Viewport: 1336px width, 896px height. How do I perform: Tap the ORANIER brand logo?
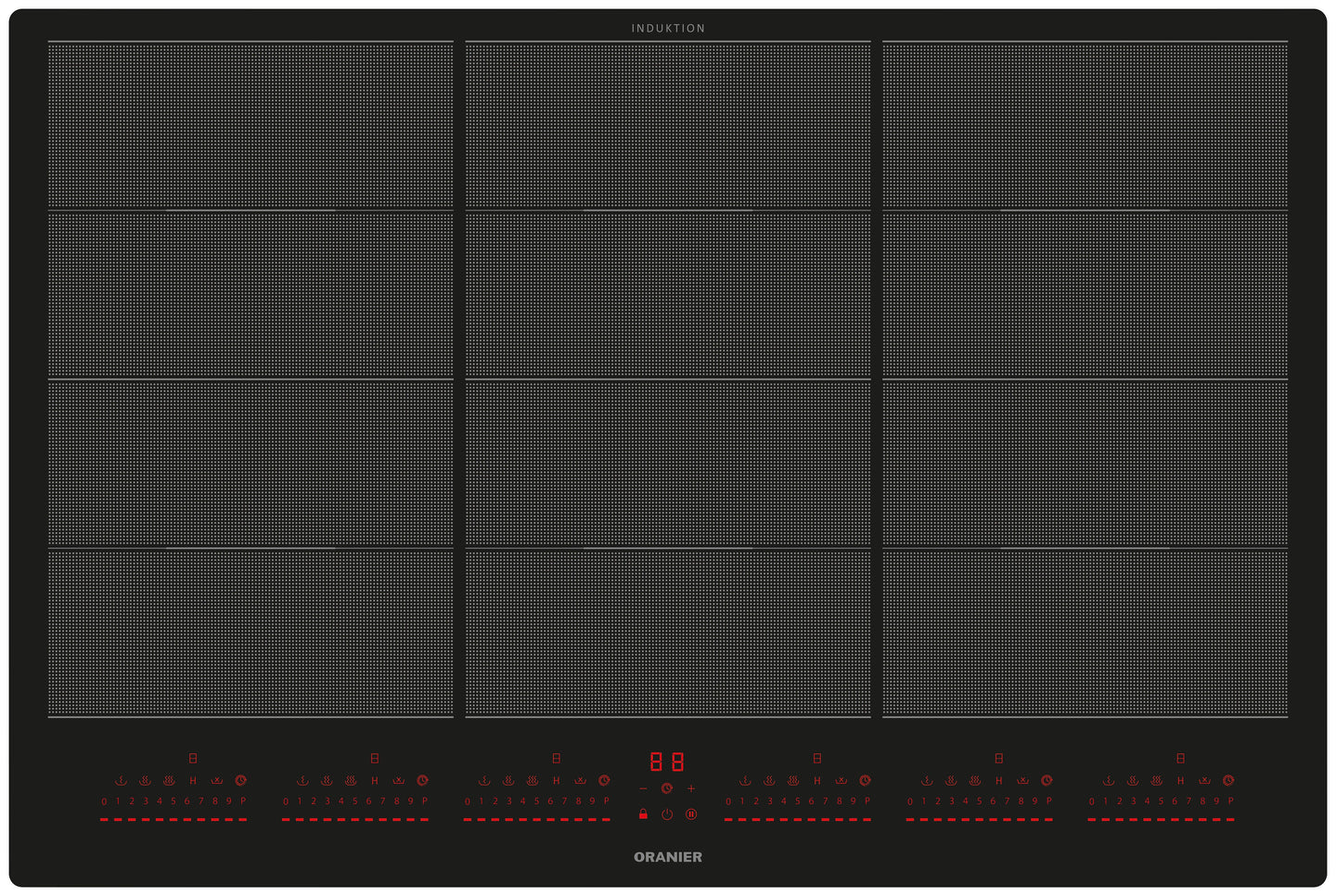click(x=668, y=857)
